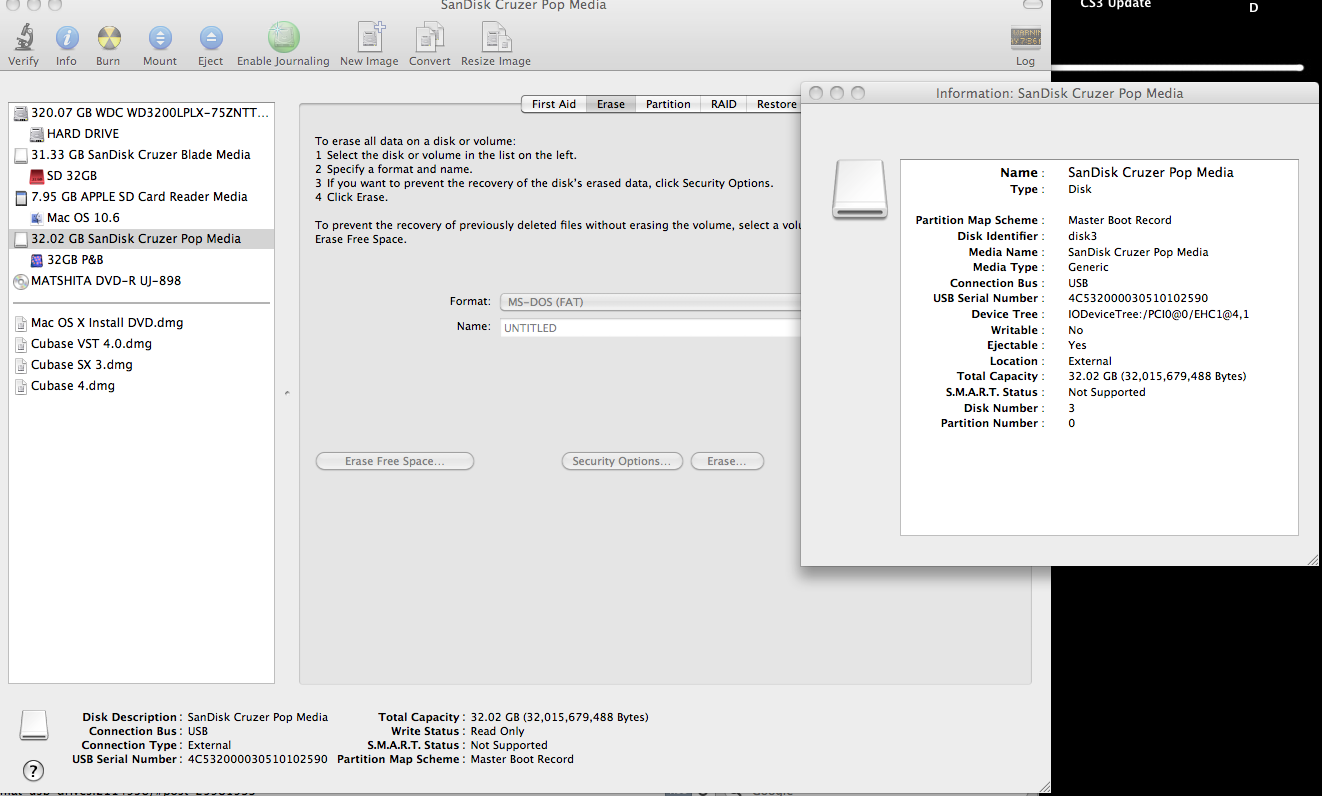Click the disk icon in Information window
This screenshot has height=796, width=1322.
[859, 190]
